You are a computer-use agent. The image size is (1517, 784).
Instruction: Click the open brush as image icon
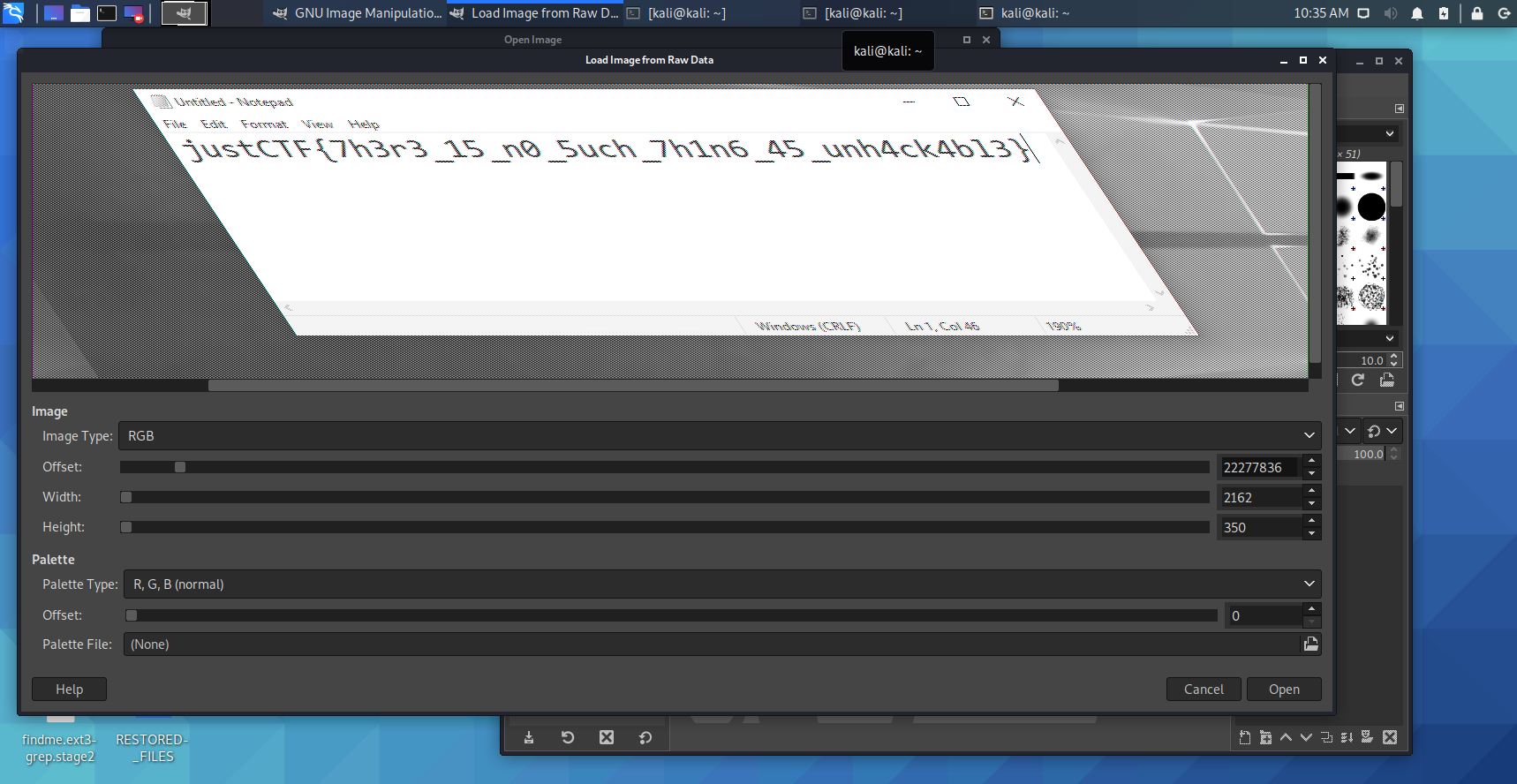pos(1387,380)
